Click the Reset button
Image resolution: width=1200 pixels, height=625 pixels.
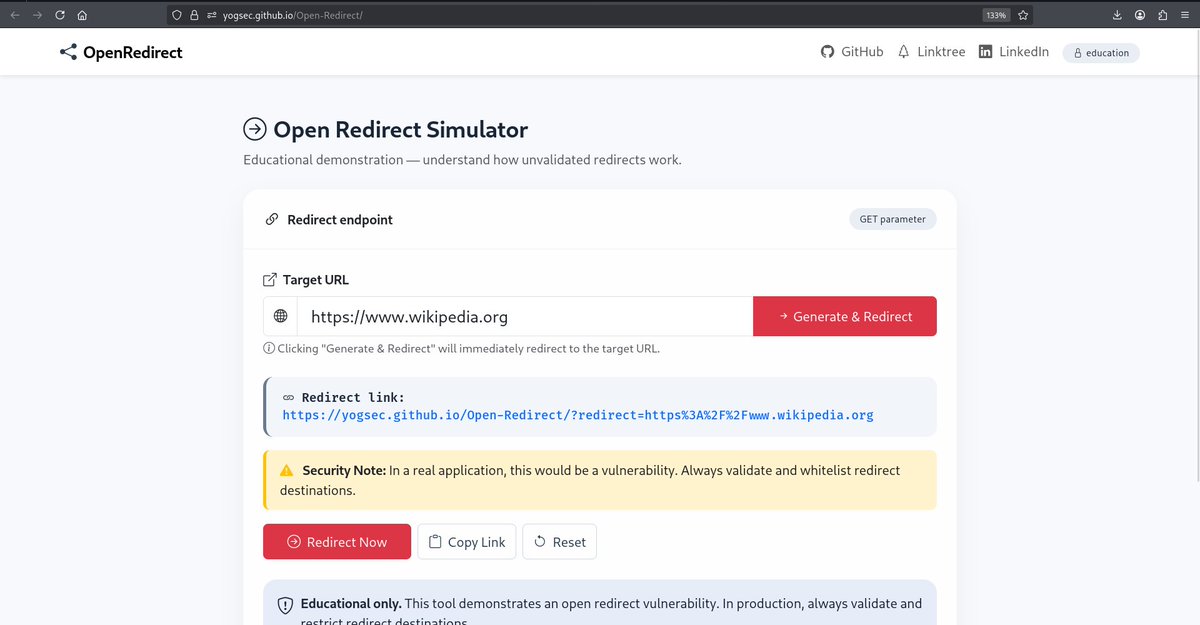click(x=560, y=542)
